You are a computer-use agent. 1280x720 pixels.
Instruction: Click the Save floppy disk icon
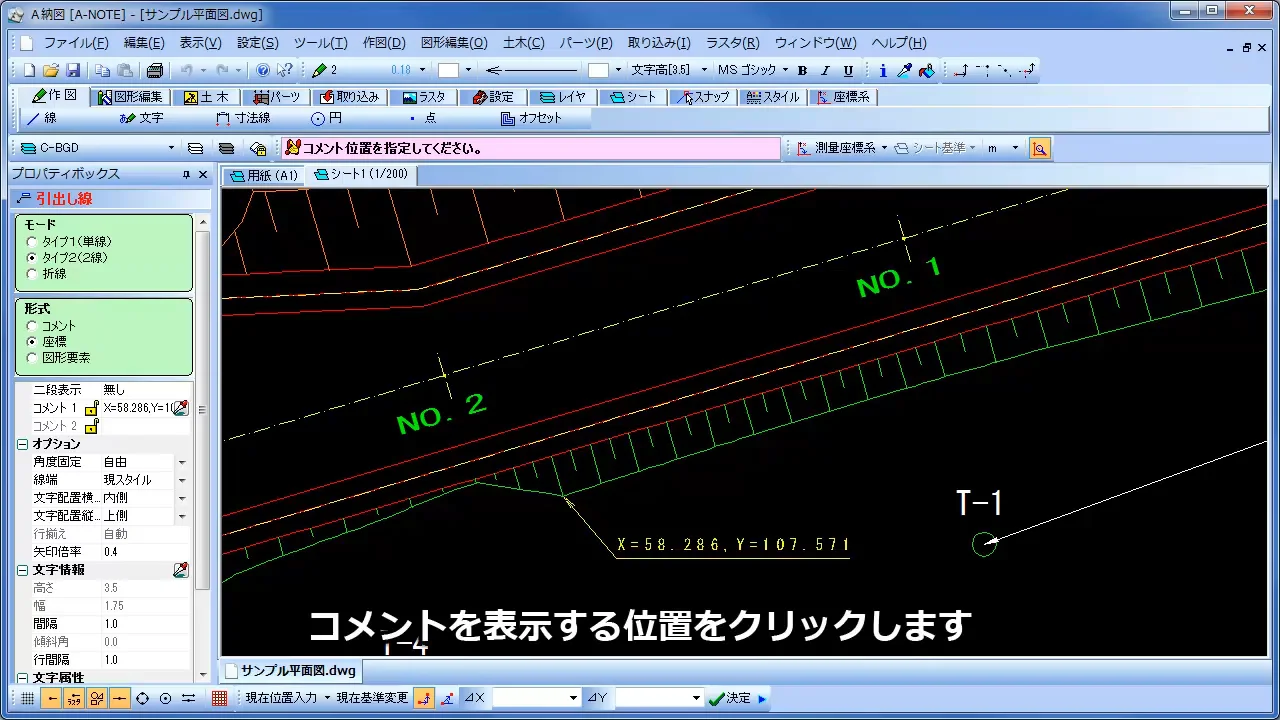tap(73, 70)
